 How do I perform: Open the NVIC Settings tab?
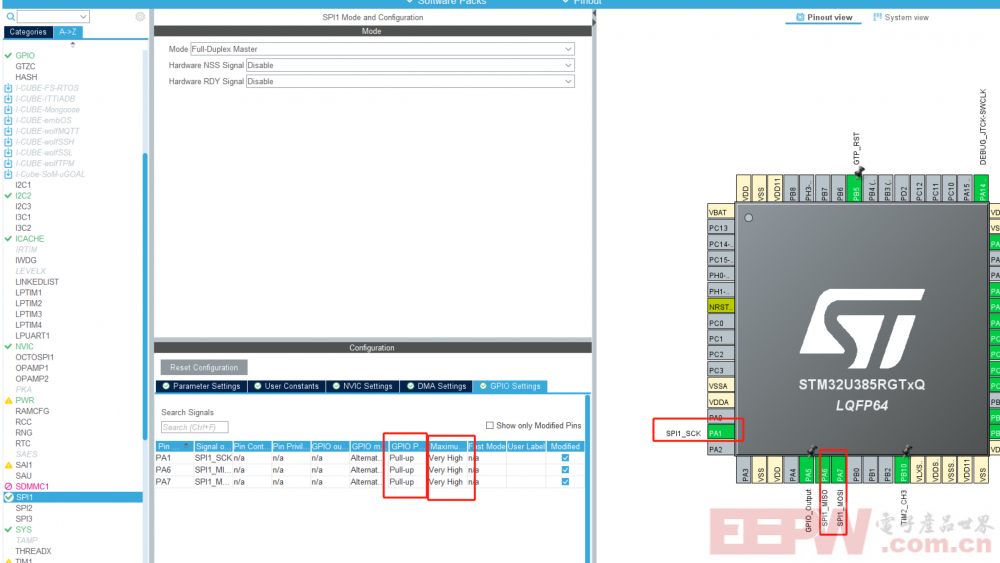(x=362, y=386)
